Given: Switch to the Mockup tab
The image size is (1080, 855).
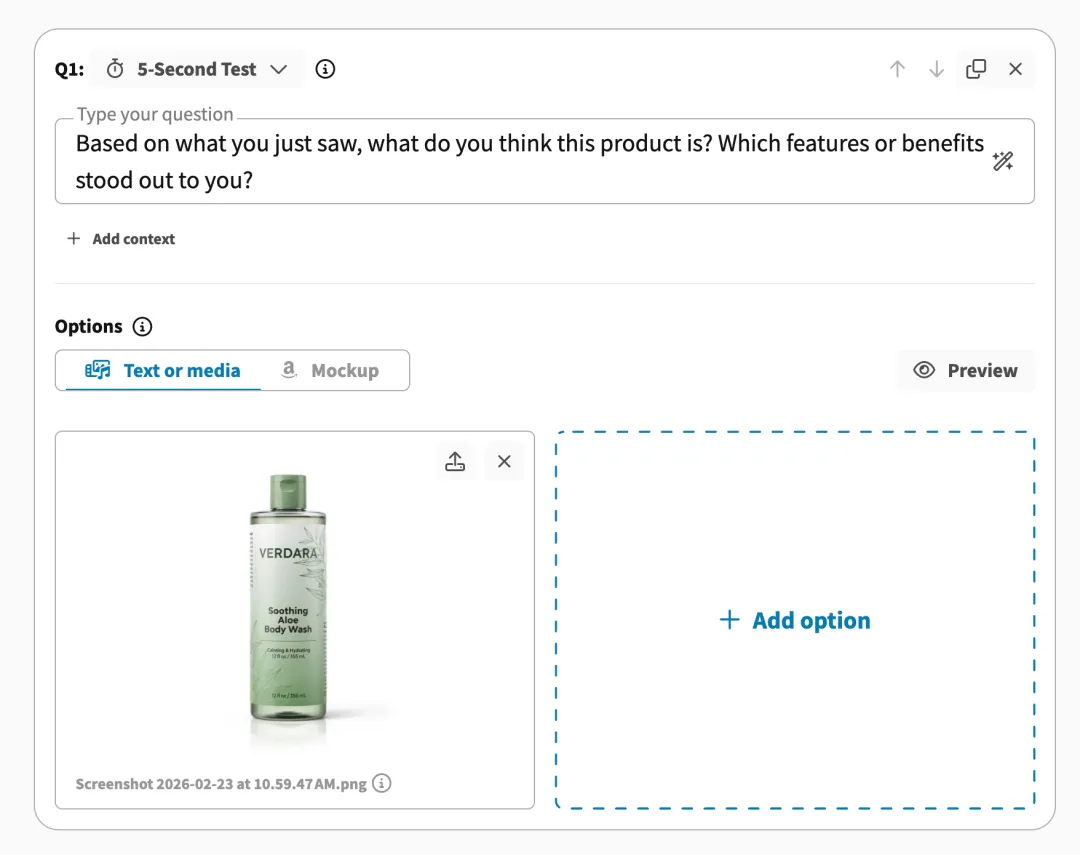Looking at the screenshot, I should click(x=330, y=371).
